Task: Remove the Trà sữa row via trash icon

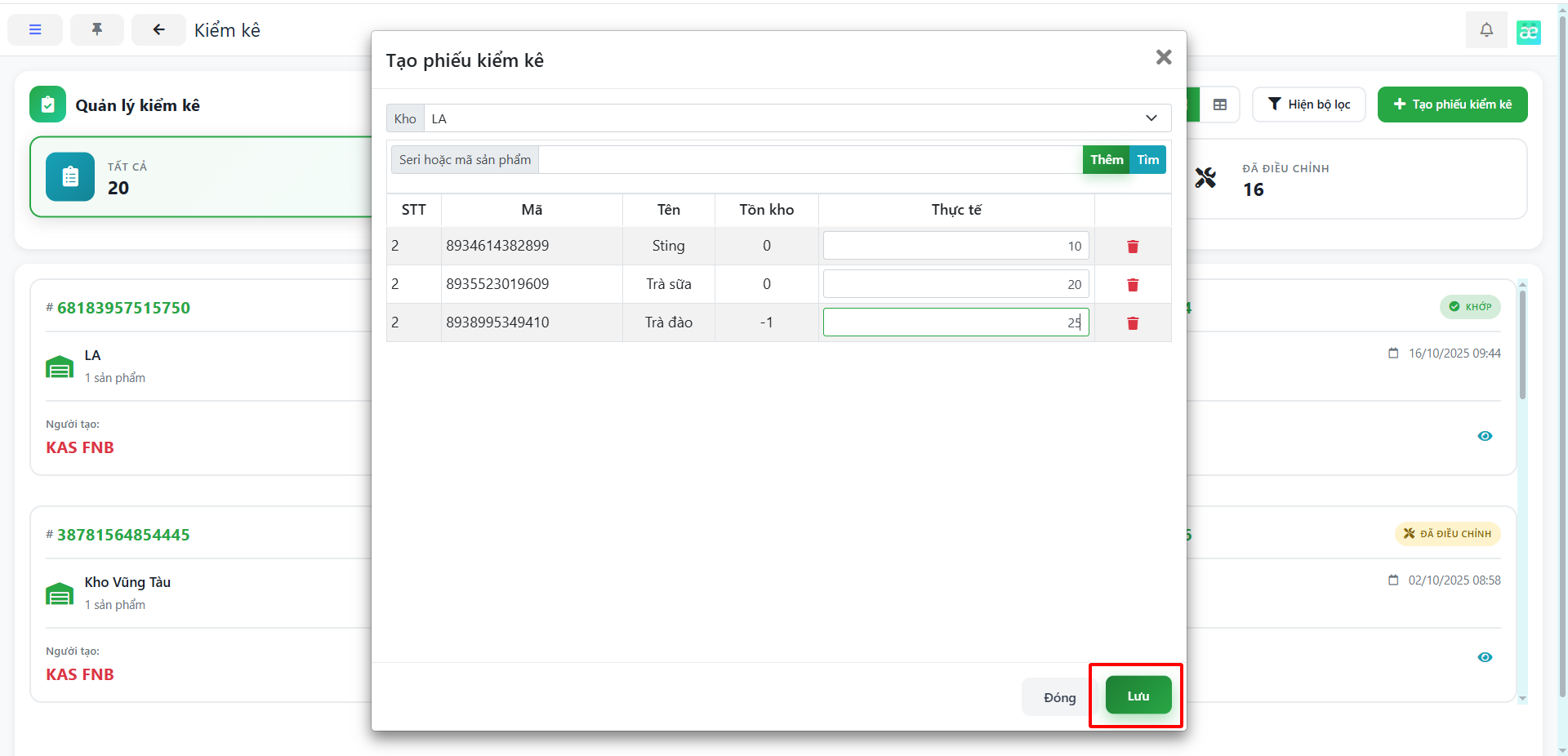Action: 1132,285
